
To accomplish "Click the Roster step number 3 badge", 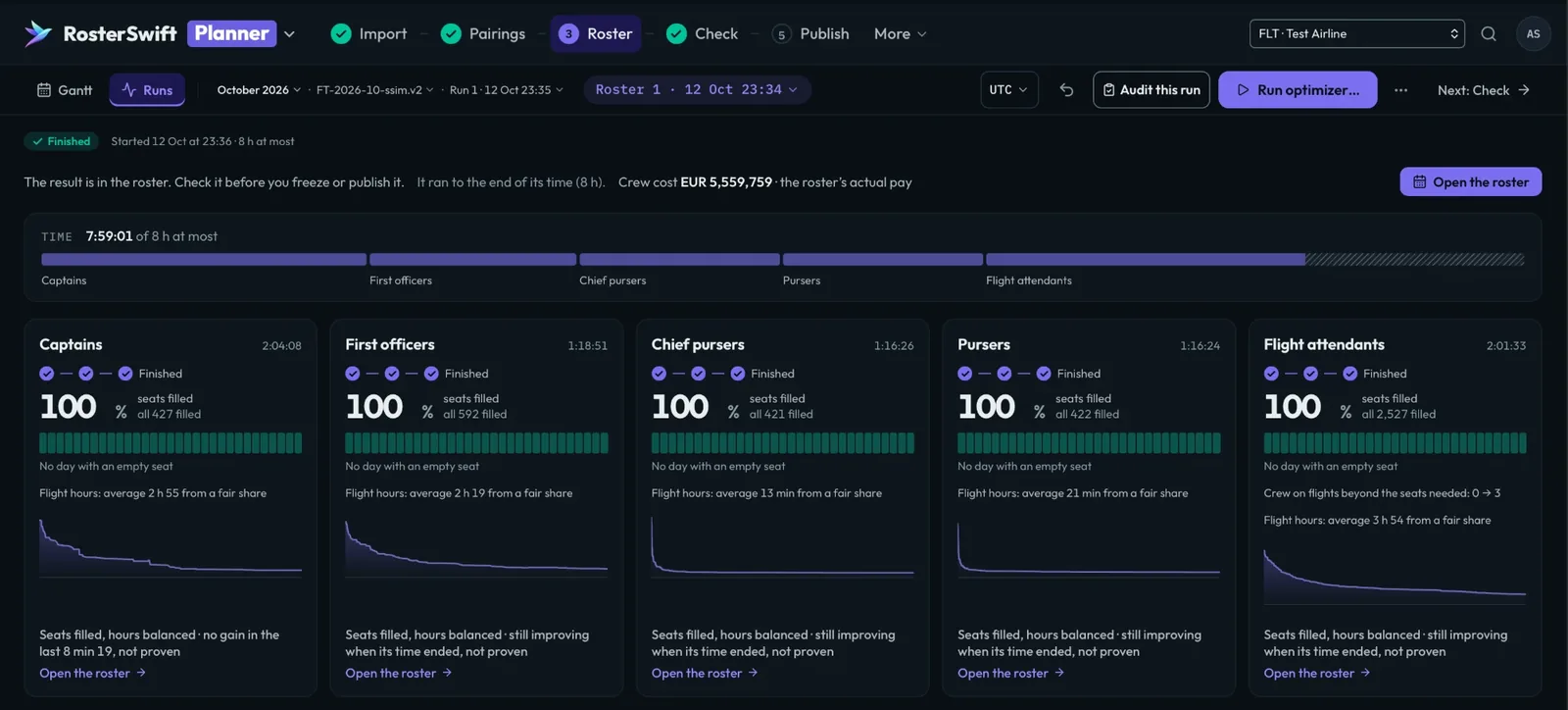I will pyautogui.click(x=568, y=33).
